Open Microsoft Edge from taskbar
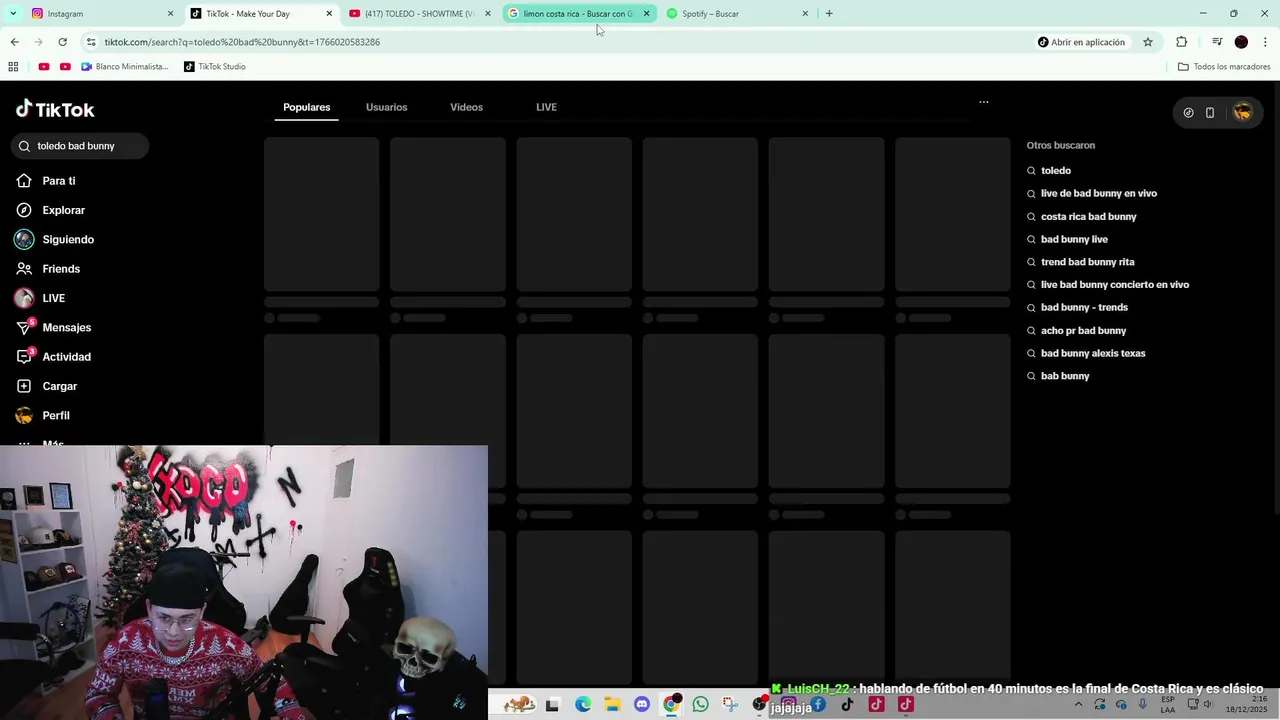 click(583, 705)
